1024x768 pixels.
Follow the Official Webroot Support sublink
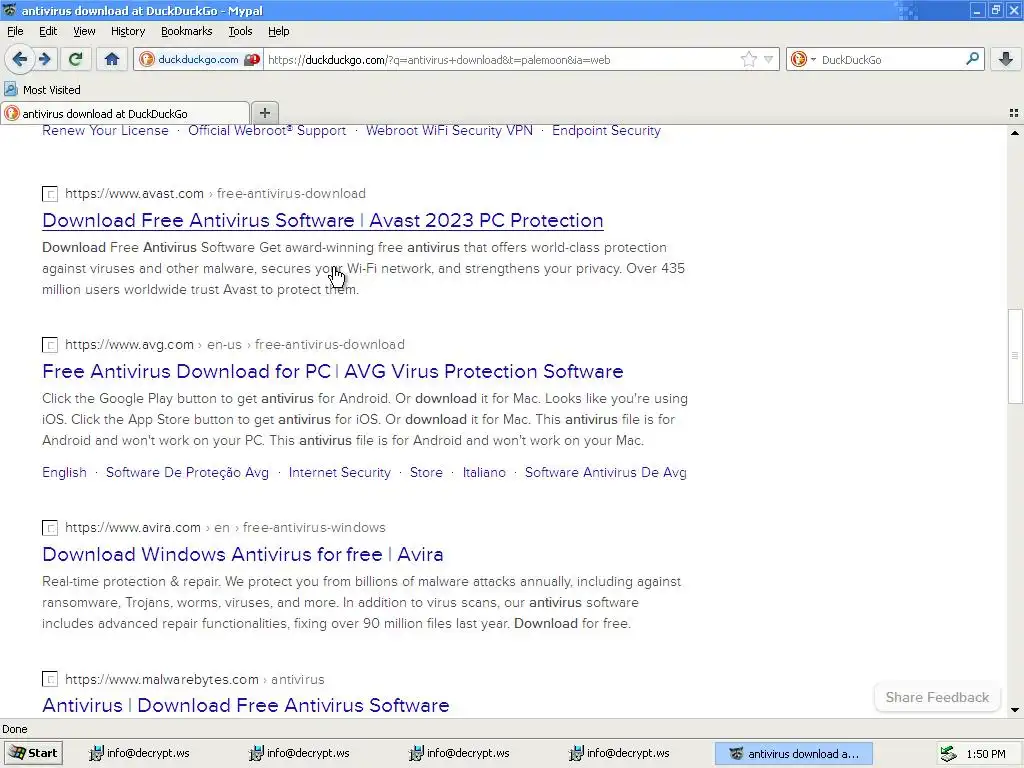tap(267, 130)
